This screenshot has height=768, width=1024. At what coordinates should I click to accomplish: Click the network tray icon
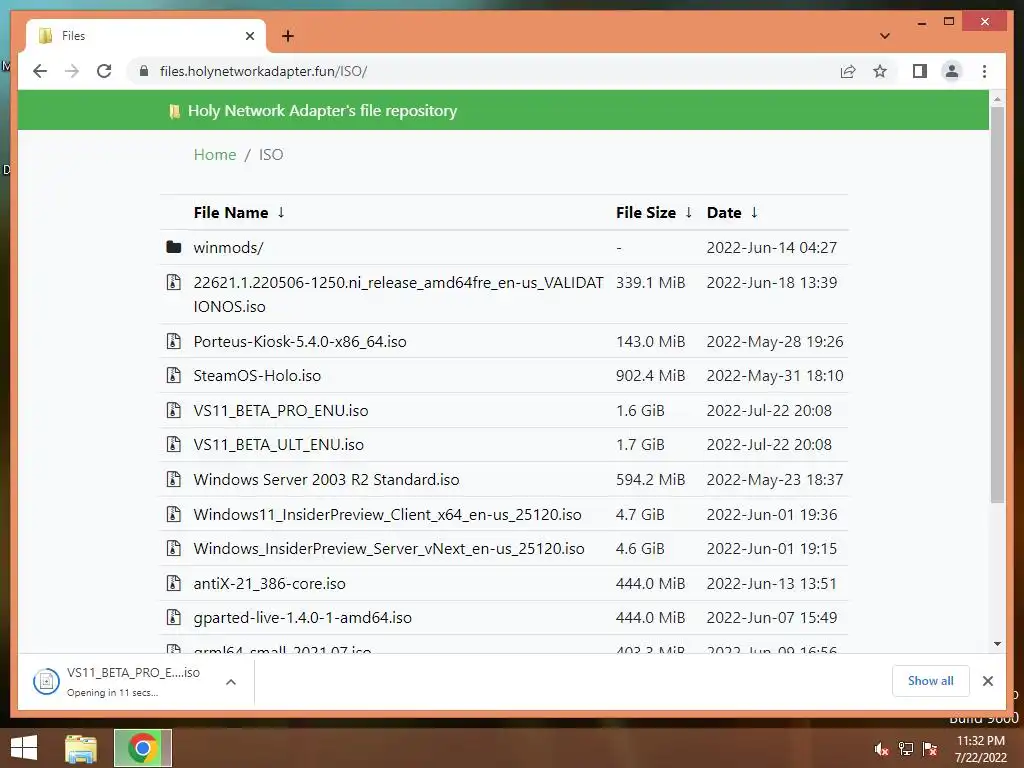(906, 749)
